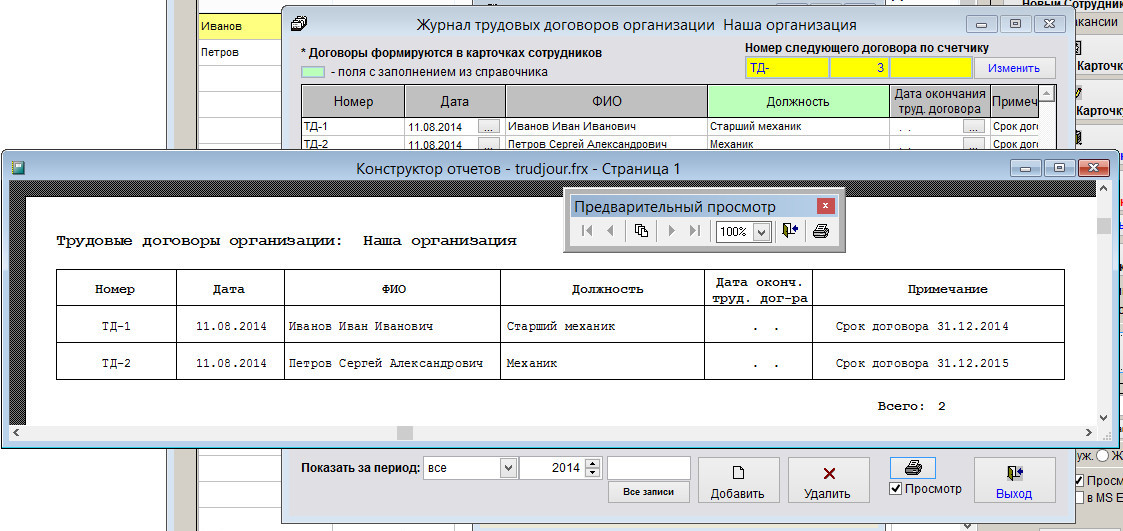The height and width of the screenshot is (531, 1123).
Task: Toggle the Просмотр checkbox
Action: coord(896,489)
